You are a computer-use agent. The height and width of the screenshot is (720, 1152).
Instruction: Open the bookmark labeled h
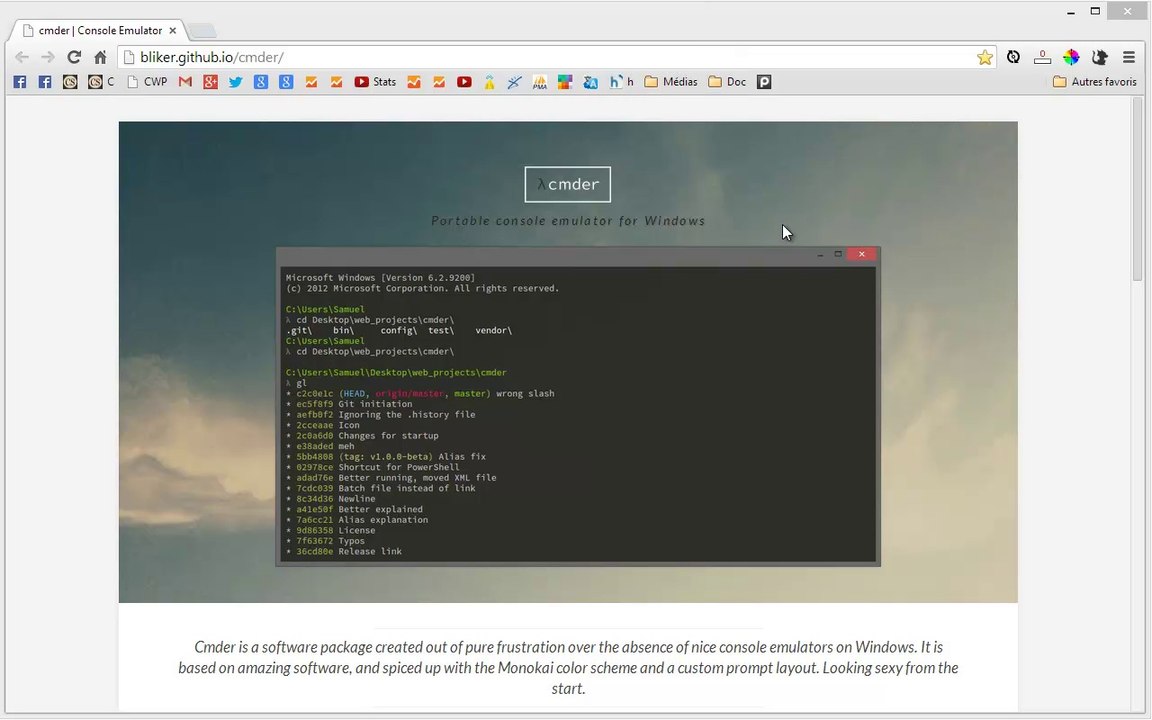coord(622,82)
